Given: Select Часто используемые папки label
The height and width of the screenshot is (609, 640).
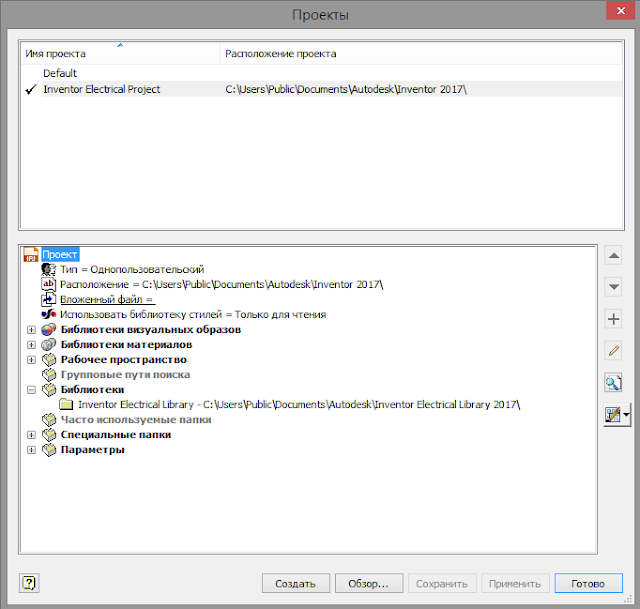Looking at the screenshot, I should 136,420.
